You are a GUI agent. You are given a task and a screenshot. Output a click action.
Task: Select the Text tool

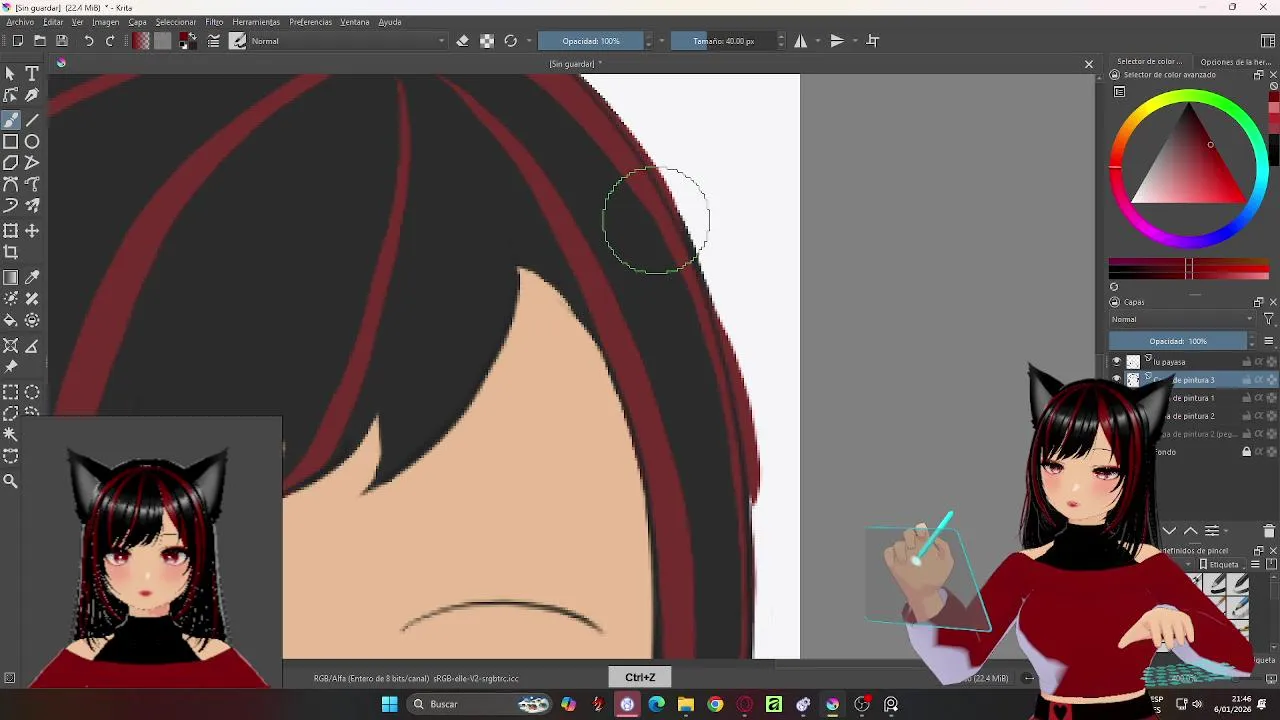coord(32,74)
